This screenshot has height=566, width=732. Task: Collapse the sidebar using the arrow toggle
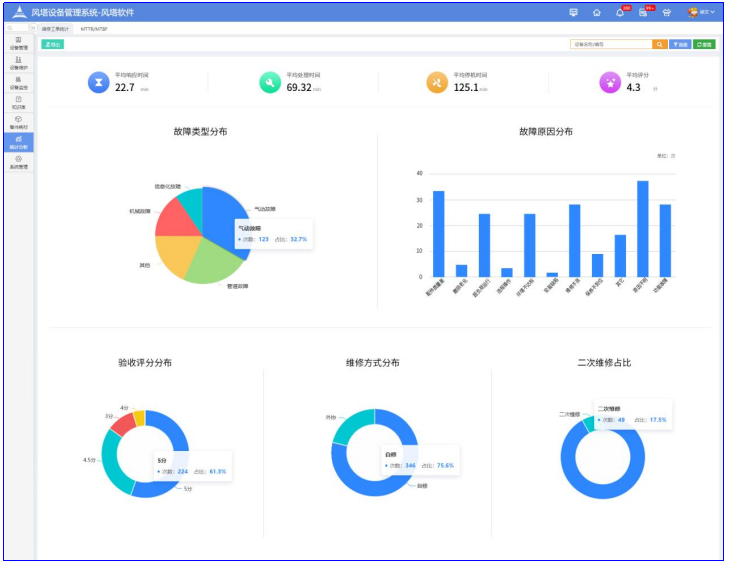(31, 29)
